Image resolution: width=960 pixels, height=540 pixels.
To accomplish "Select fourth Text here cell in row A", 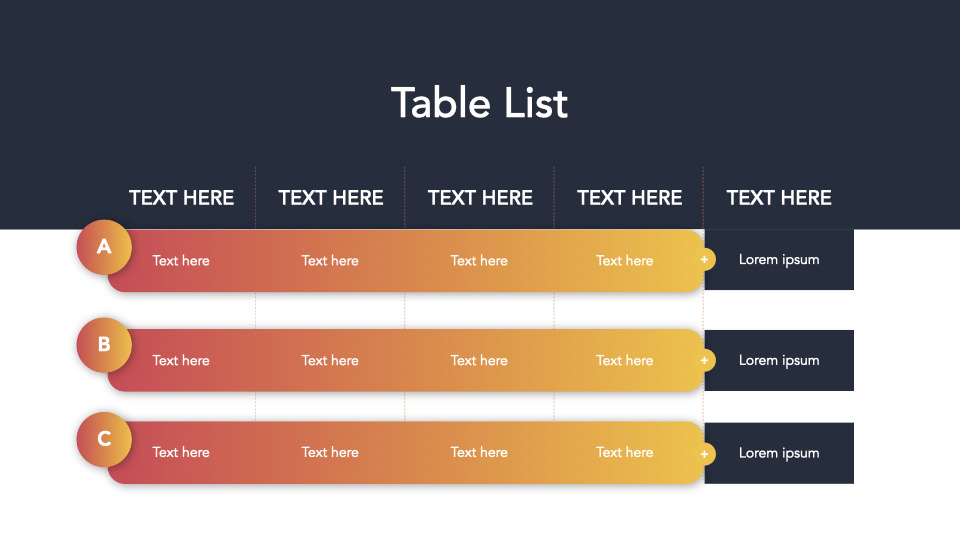I will [x=625, y=261].
